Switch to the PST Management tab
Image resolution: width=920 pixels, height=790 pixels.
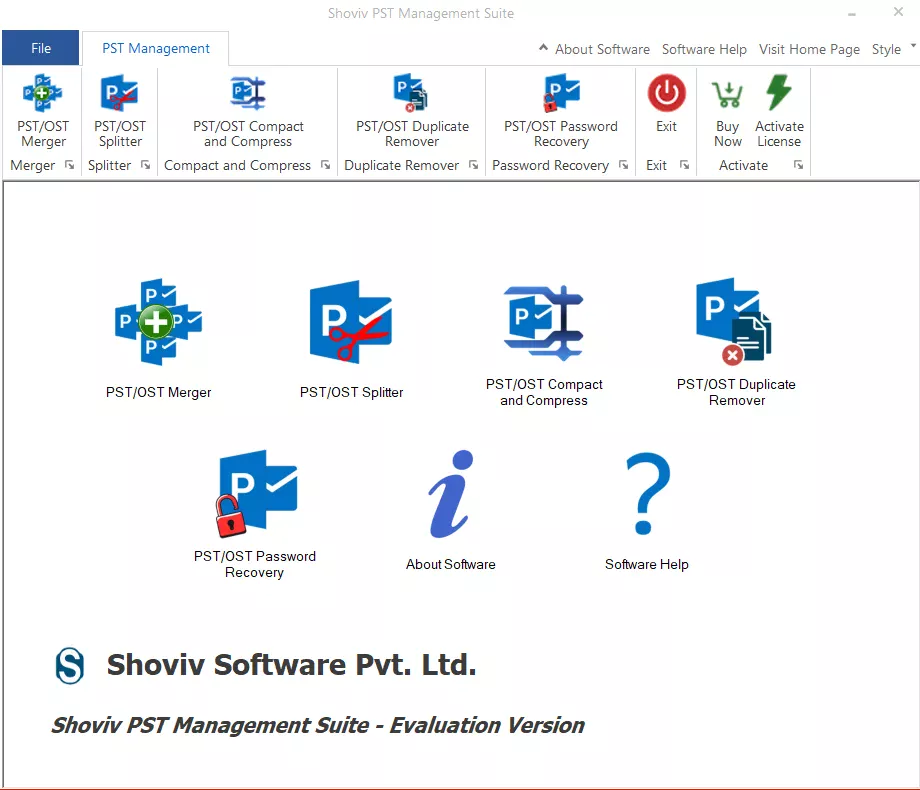pos(155,48)
